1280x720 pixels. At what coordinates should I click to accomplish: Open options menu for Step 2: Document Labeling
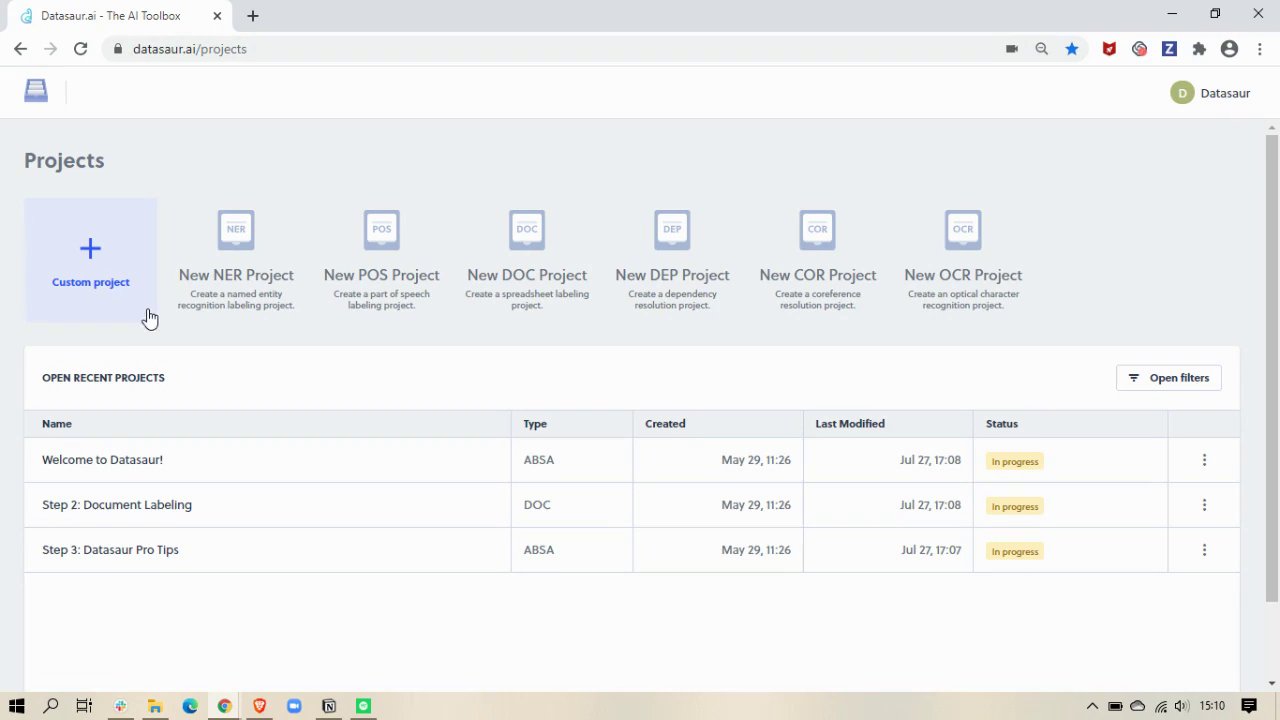click(1204, 505)
